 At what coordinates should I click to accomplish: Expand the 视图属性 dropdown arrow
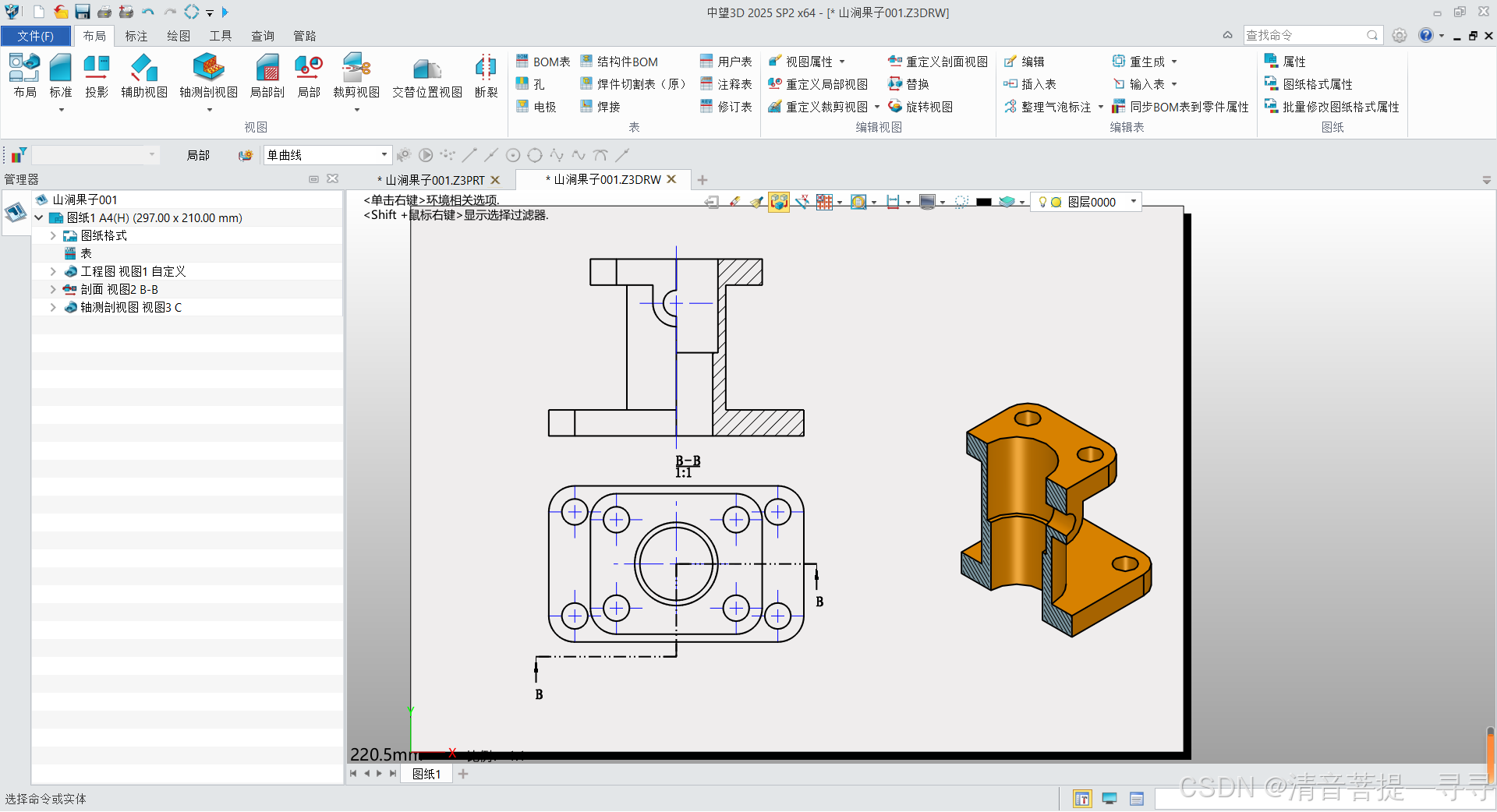(x=842, y=62)
